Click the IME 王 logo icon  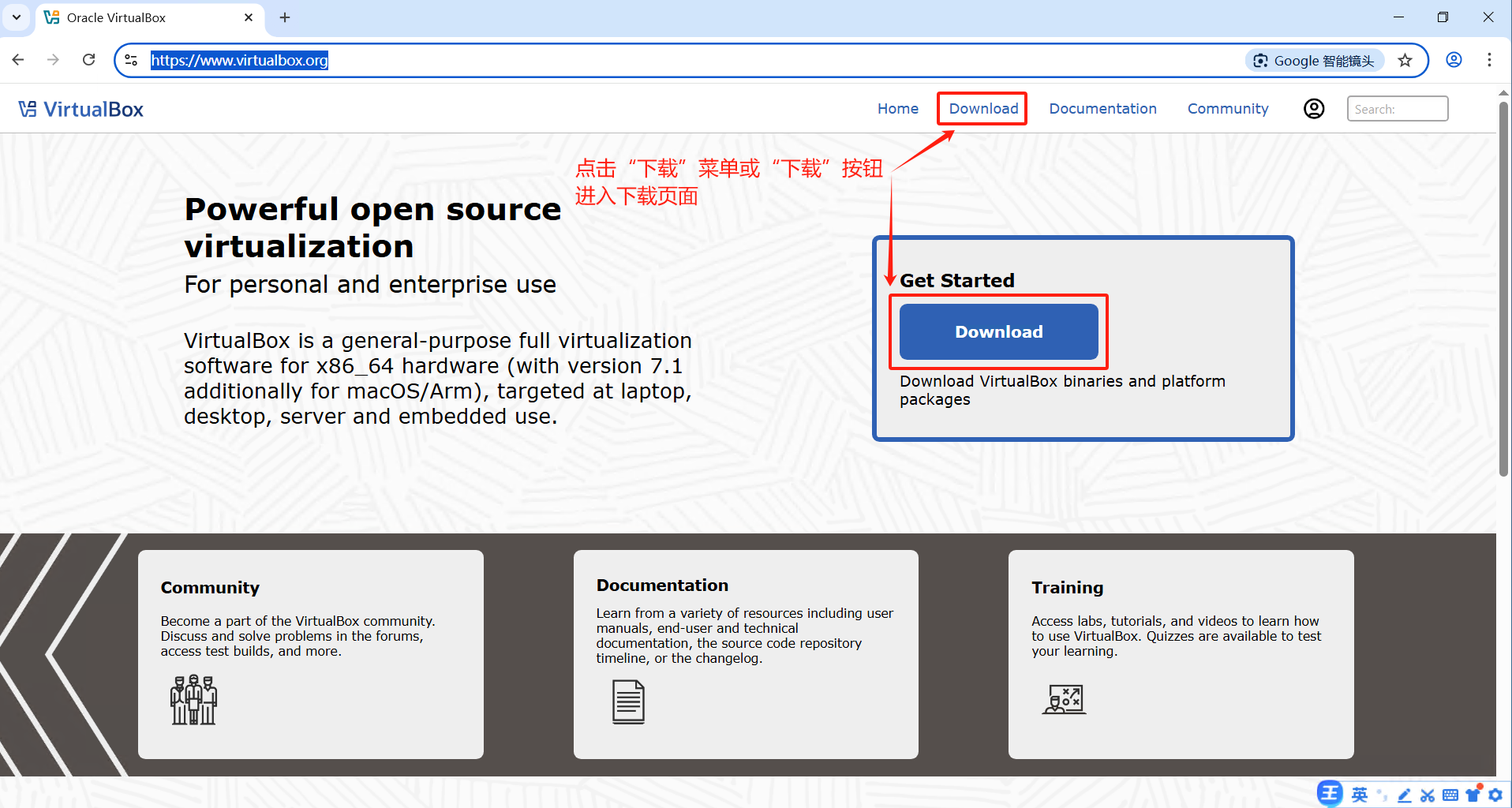1330,794
